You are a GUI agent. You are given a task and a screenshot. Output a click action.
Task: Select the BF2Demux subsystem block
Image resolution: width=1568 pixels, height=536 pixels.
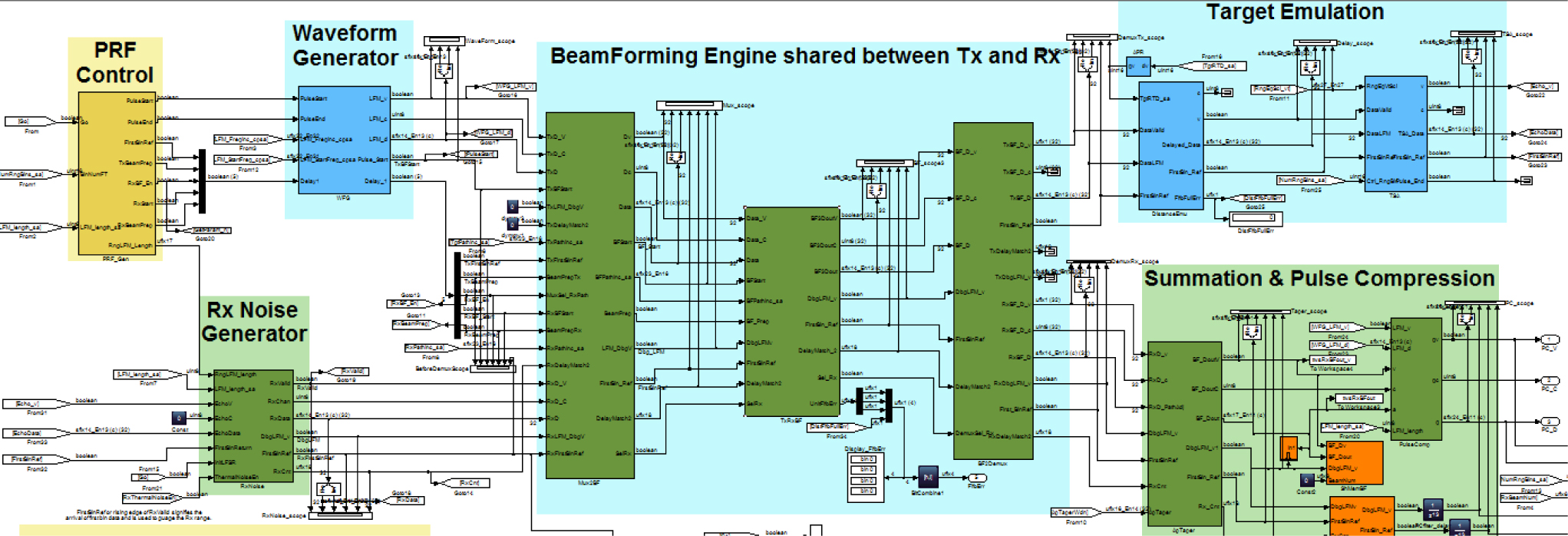[x=992, y=292]
